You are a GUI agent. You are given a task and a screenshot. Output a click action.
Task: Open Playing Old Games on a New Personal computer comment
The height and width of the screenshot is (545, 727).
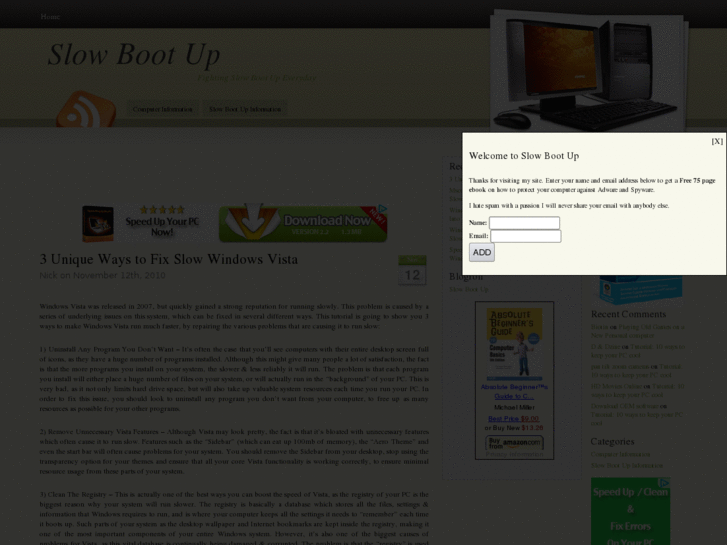pyautogui.click(x=638, y=331)
